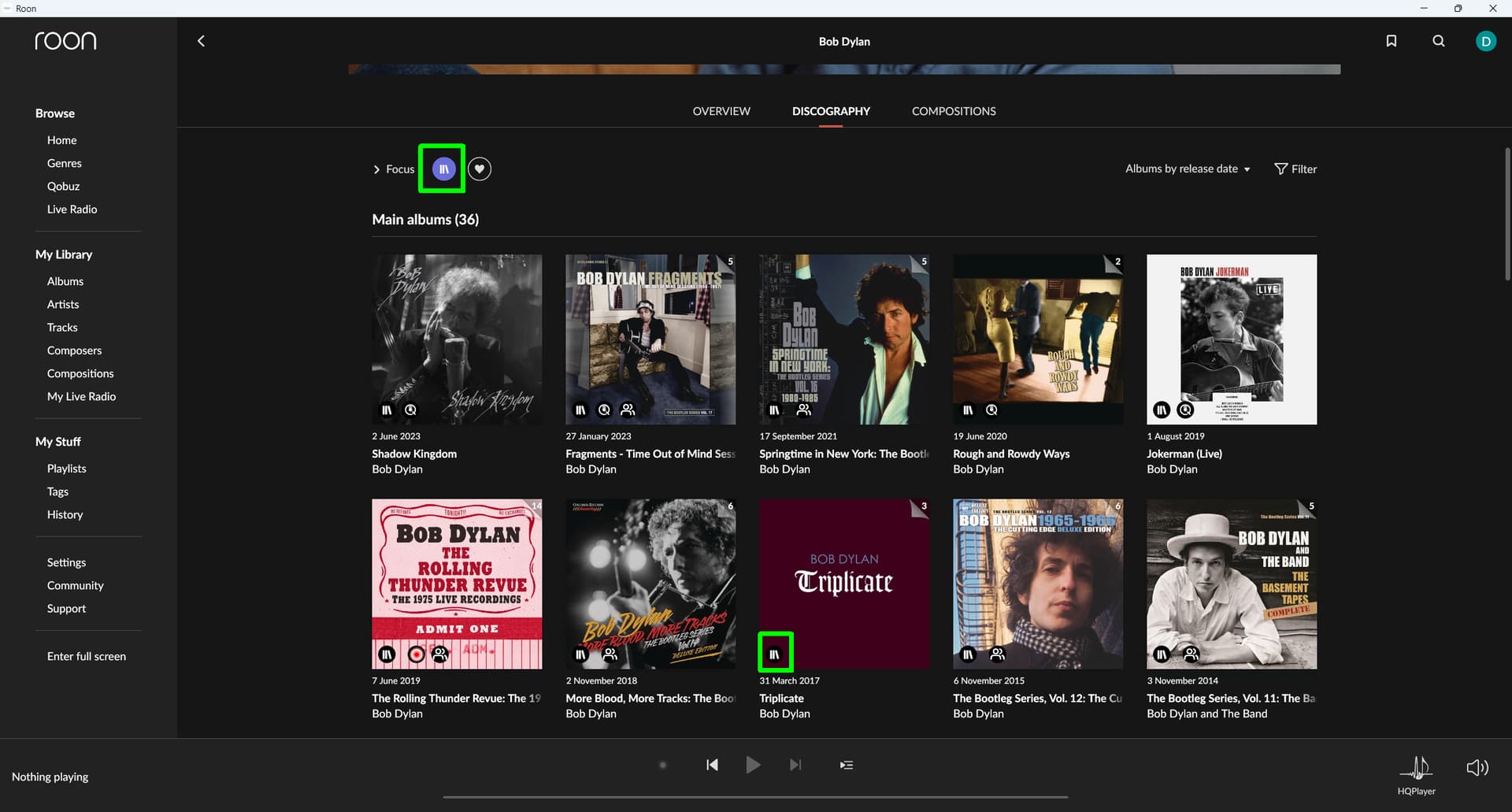
Task: Switch to the Compositions tab
Action: click(953, 111)
